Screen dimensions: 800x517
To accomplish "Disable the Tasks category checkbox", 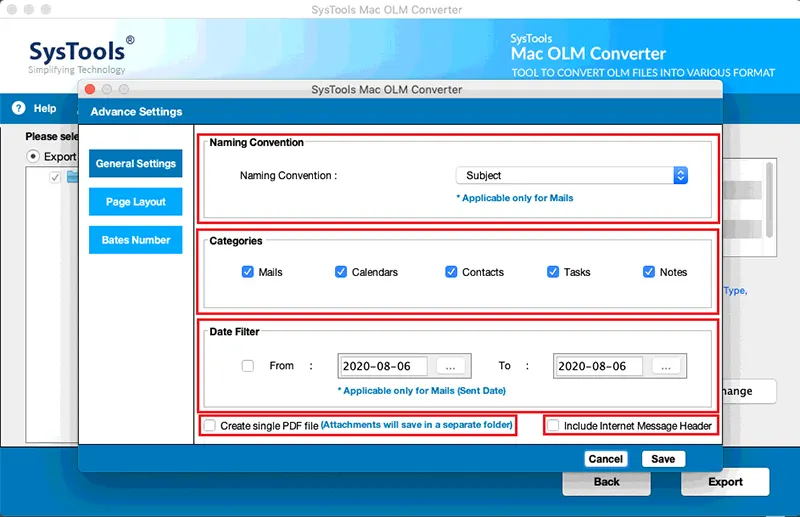I will pyautogui.click(x=553, y=272).
